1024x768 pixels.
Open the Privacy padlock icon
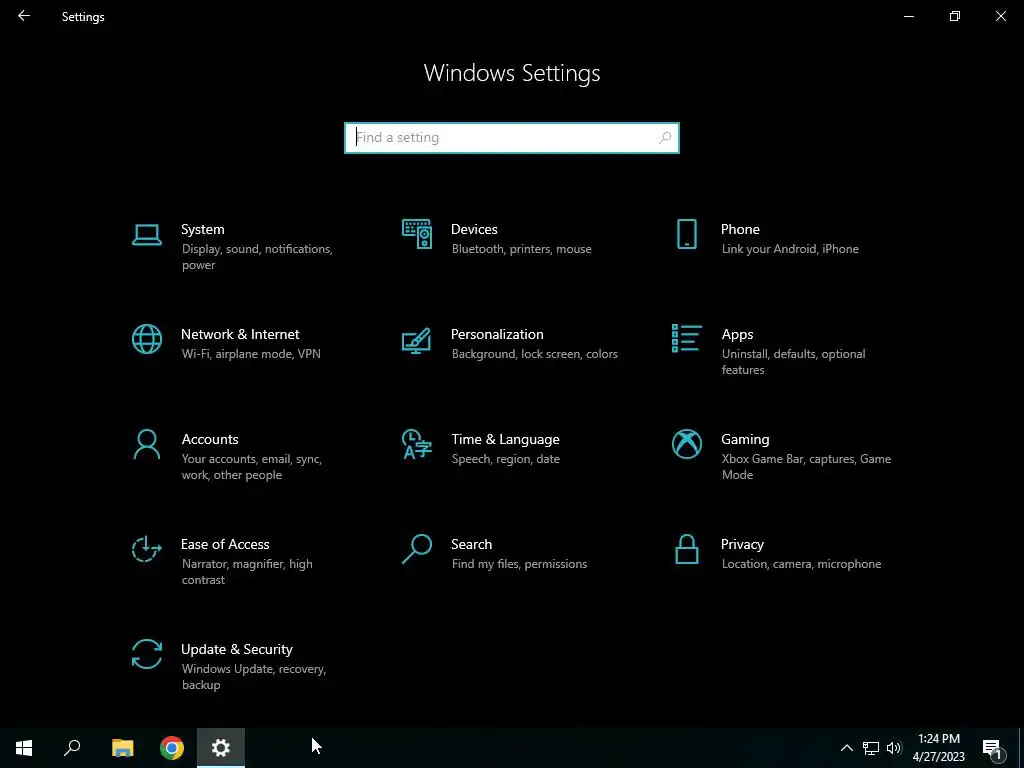pos(686,549)
